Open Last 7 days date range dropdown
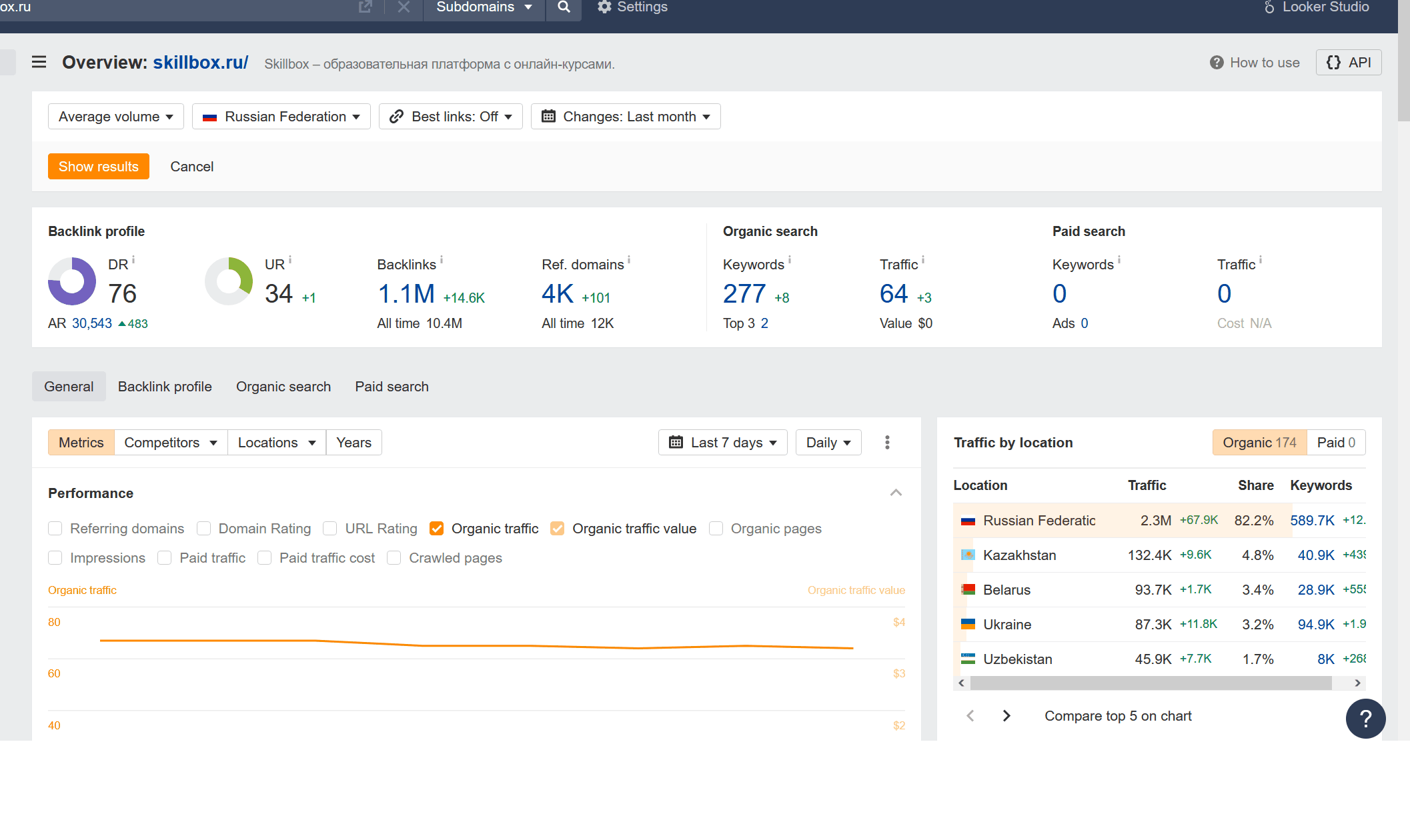 [723, 443]
